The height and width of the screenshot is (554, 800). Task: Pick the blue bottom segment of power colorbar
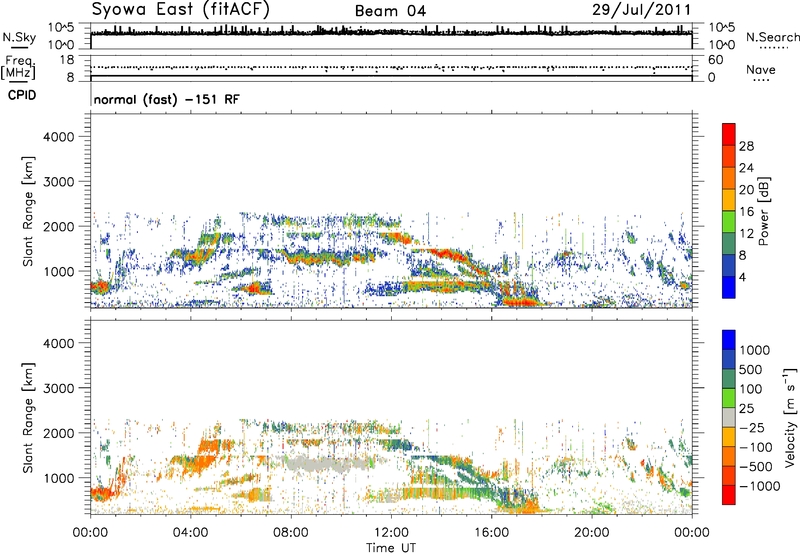729,287
